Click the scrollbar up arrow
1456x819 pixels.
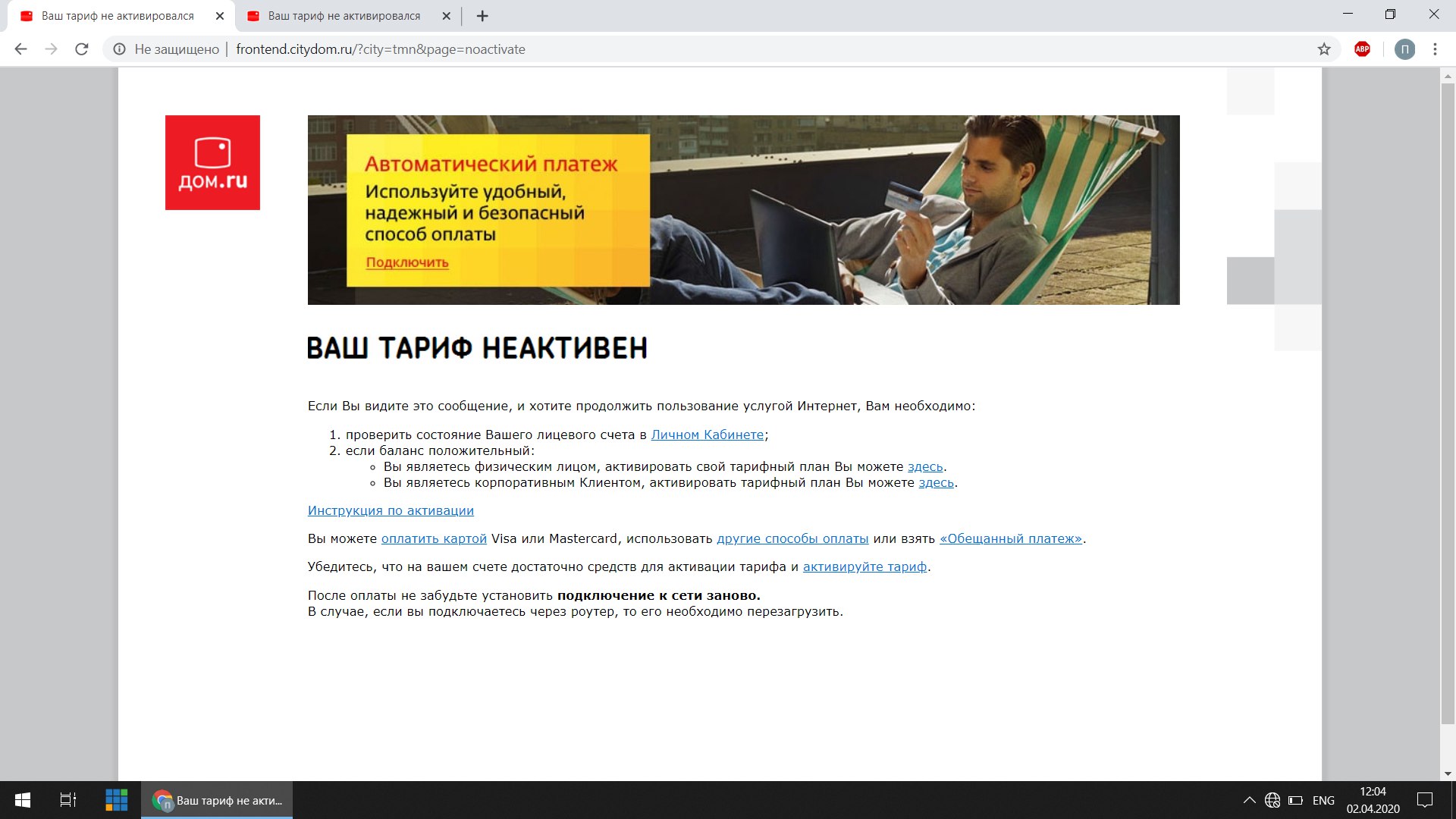point(1448,76)
